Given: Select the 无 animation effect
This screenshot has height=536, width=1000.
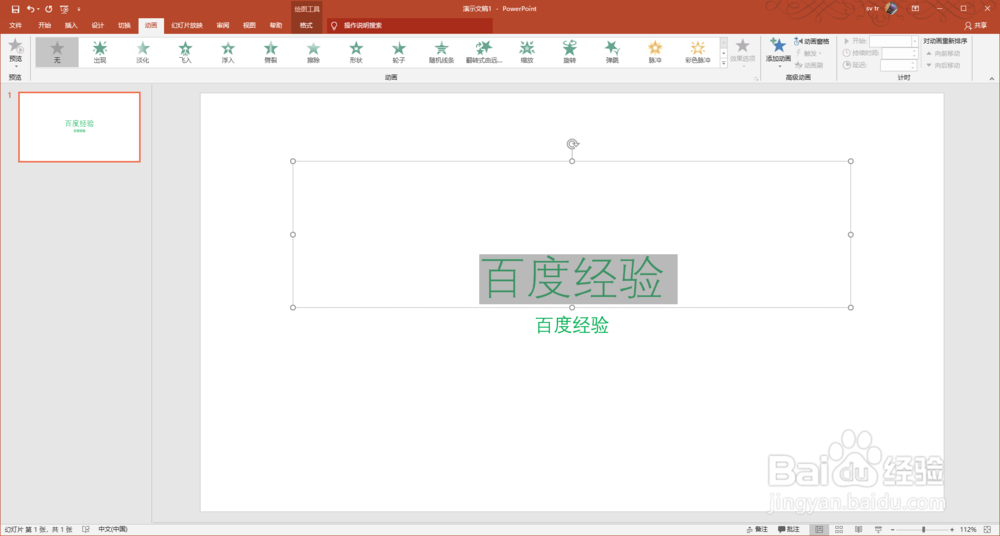Looking at the screenshot, I should (57, 52).
